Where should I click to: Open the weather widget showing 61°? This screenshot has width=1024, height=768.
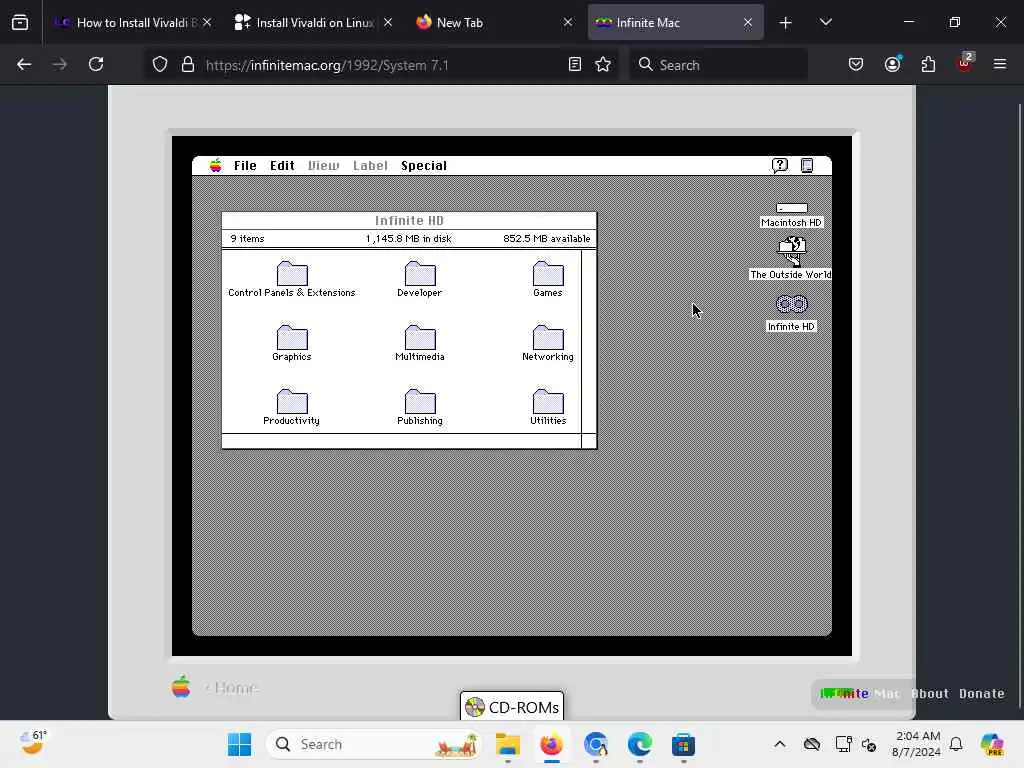tap(33, 743)
